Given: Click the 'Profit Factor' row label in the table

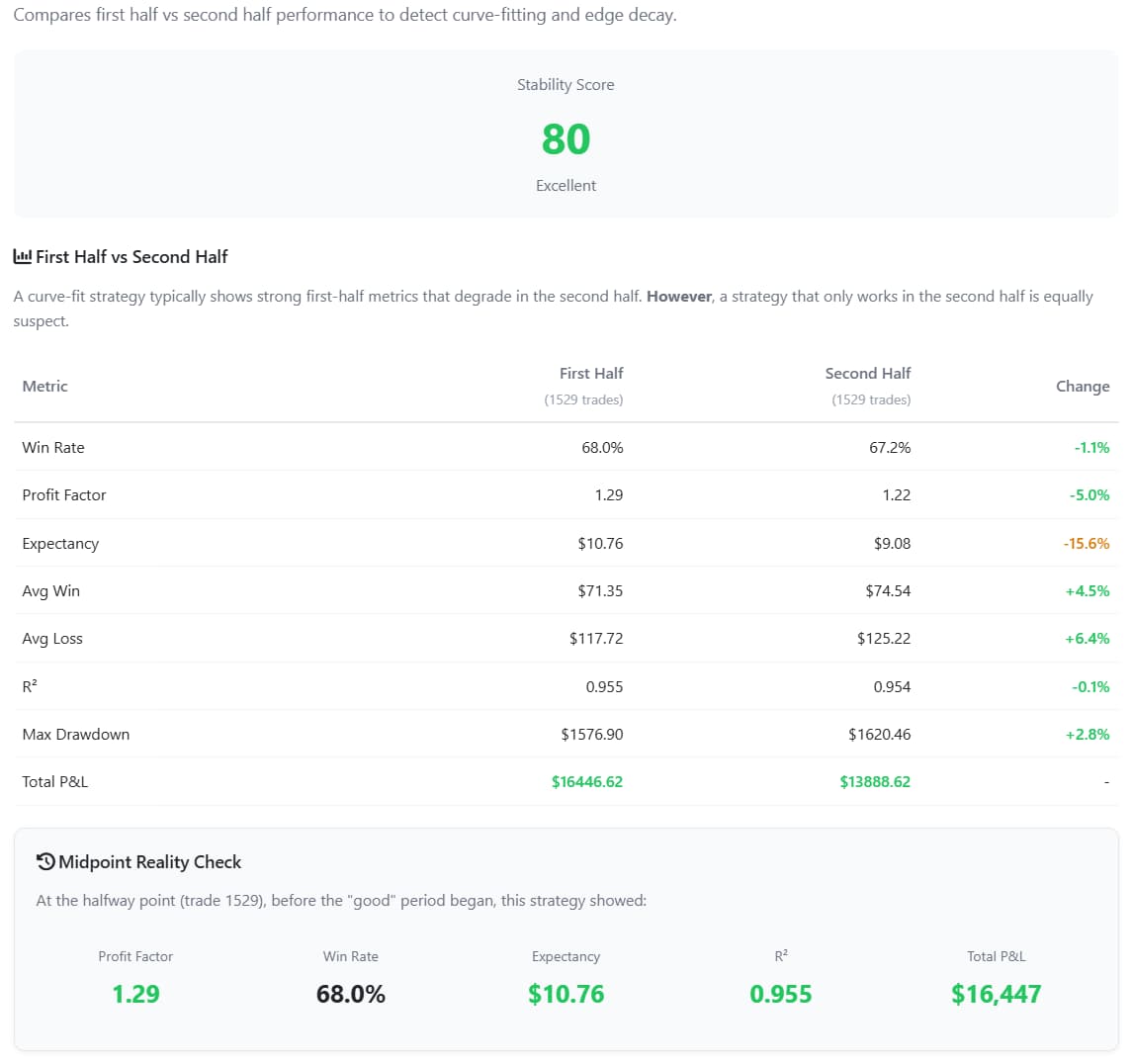Looking at the screenshot, I should (64, 495).
